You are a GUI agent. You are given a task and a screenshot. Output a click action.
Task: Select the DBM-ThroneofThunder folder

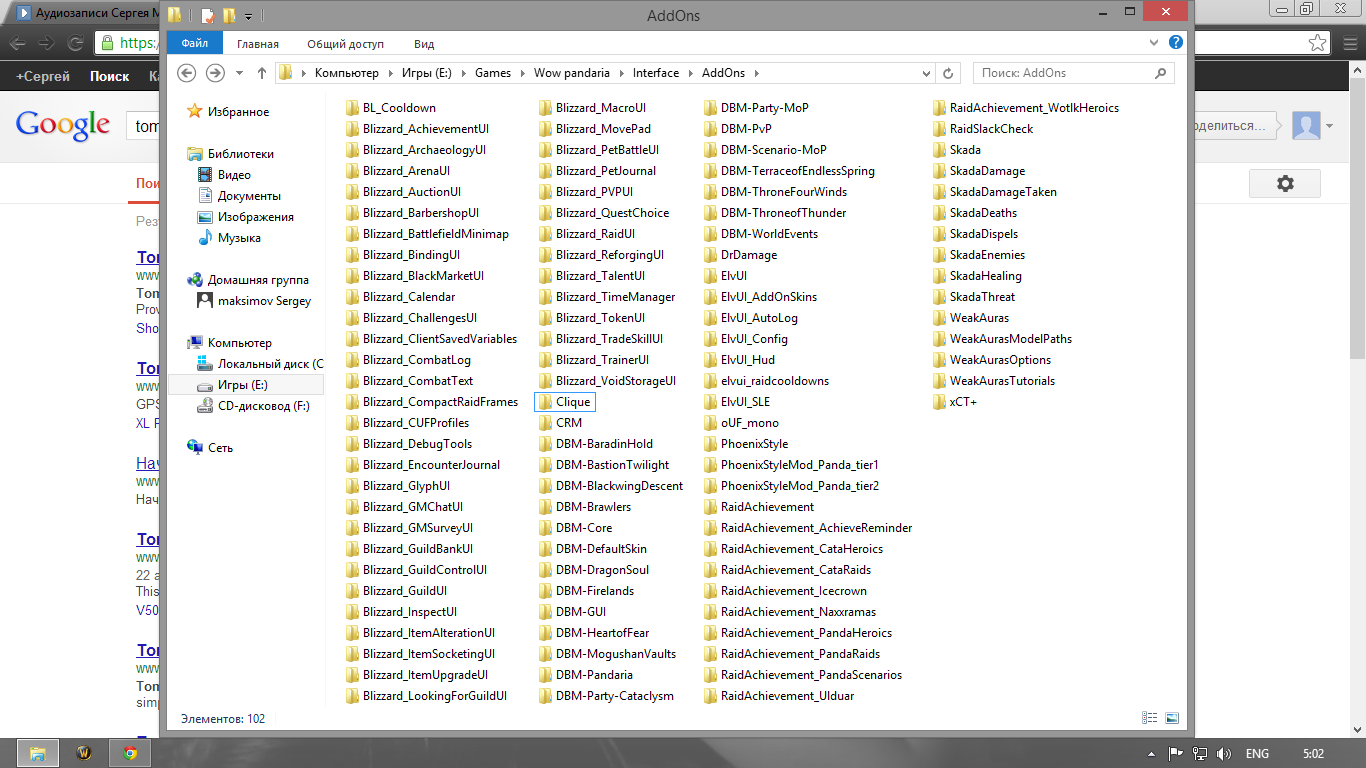pos(783,213)
